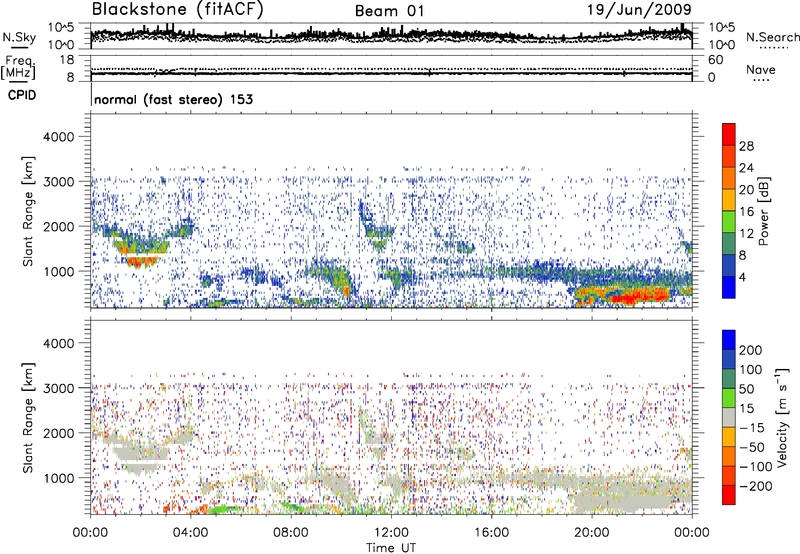This screenshot has height=554, width=800.
Task: Click the Velocity [m s⁻¹] colorbar title
Action: (x=783, y=417)
